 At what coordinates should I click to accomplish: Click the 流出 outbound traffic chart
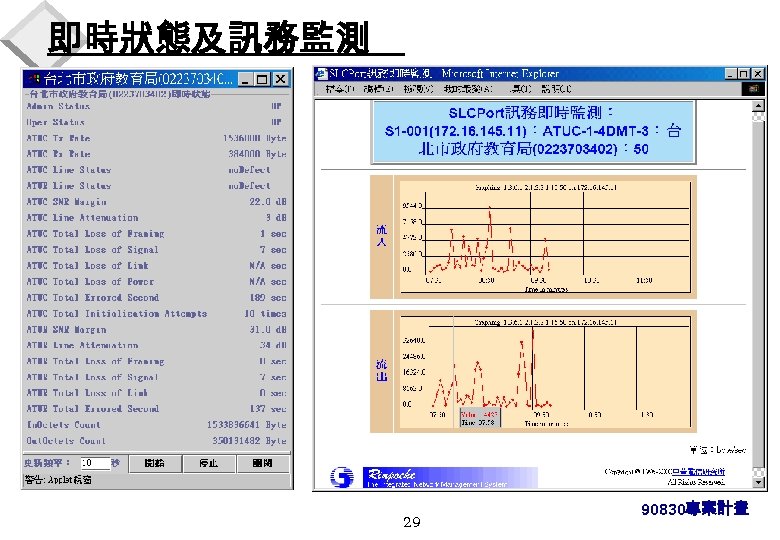tap(545, 371)
